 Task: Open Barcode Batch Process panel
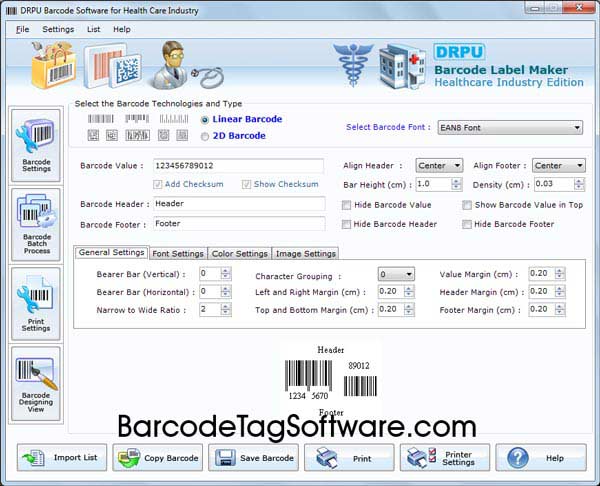36,224
